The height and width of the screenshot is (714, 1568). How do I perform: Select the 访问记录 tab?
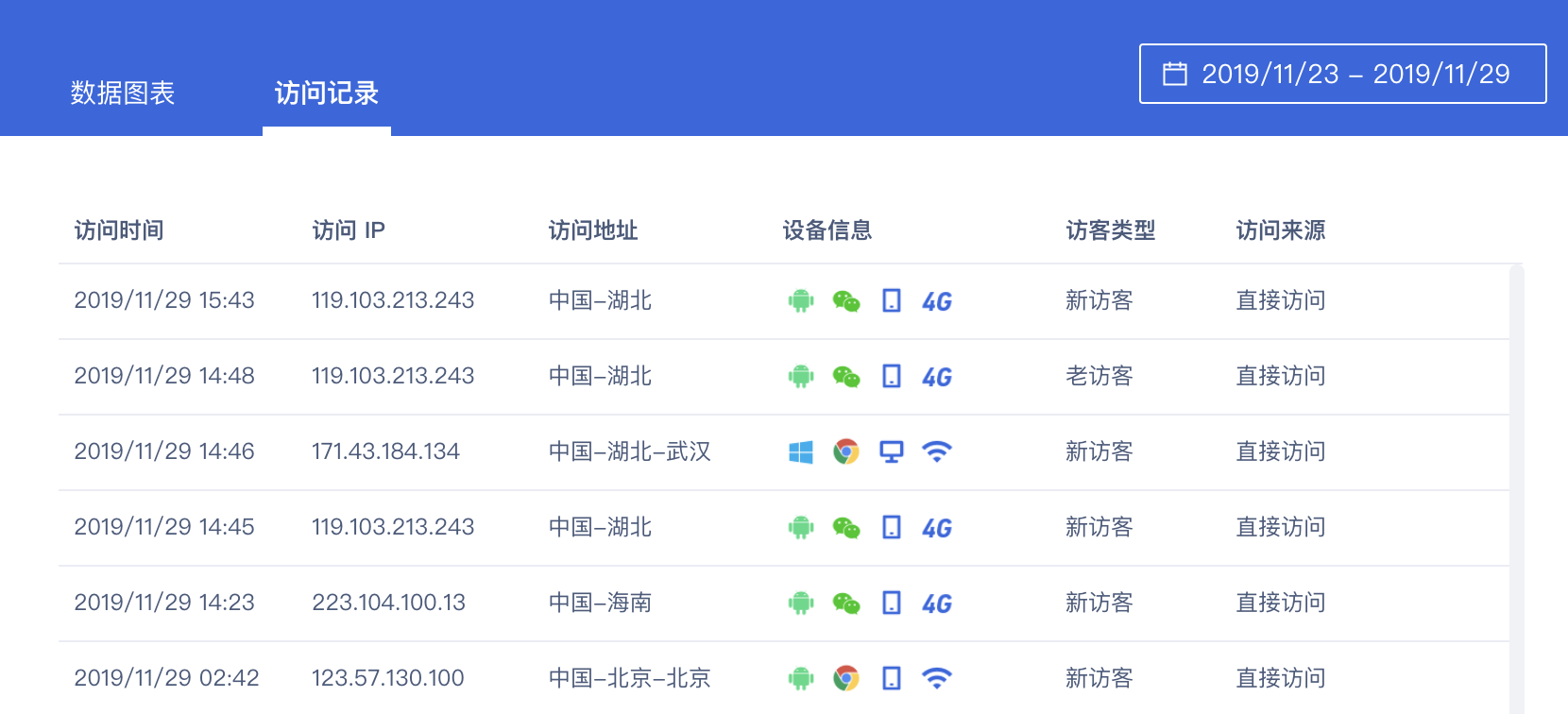326,93
